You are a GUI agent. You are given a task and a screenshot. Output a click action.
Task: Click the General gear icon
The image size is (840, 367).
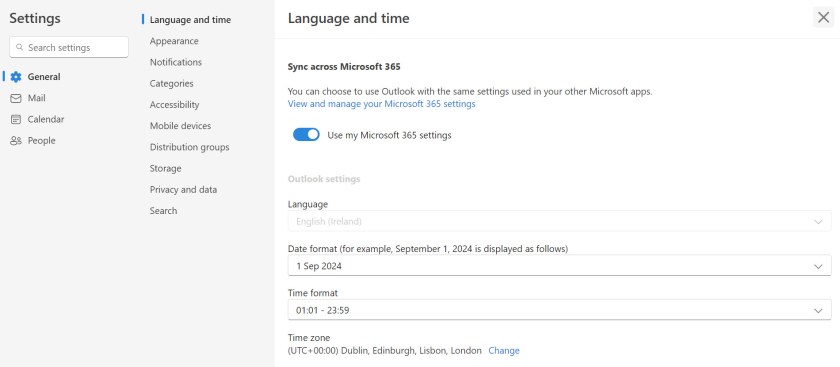[x=16, y=77]
